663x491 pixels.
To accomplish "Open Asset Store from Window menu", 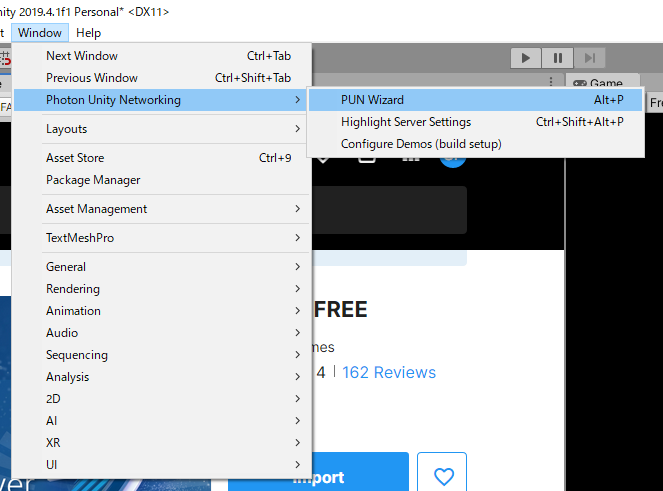I will tap(162, 158).
